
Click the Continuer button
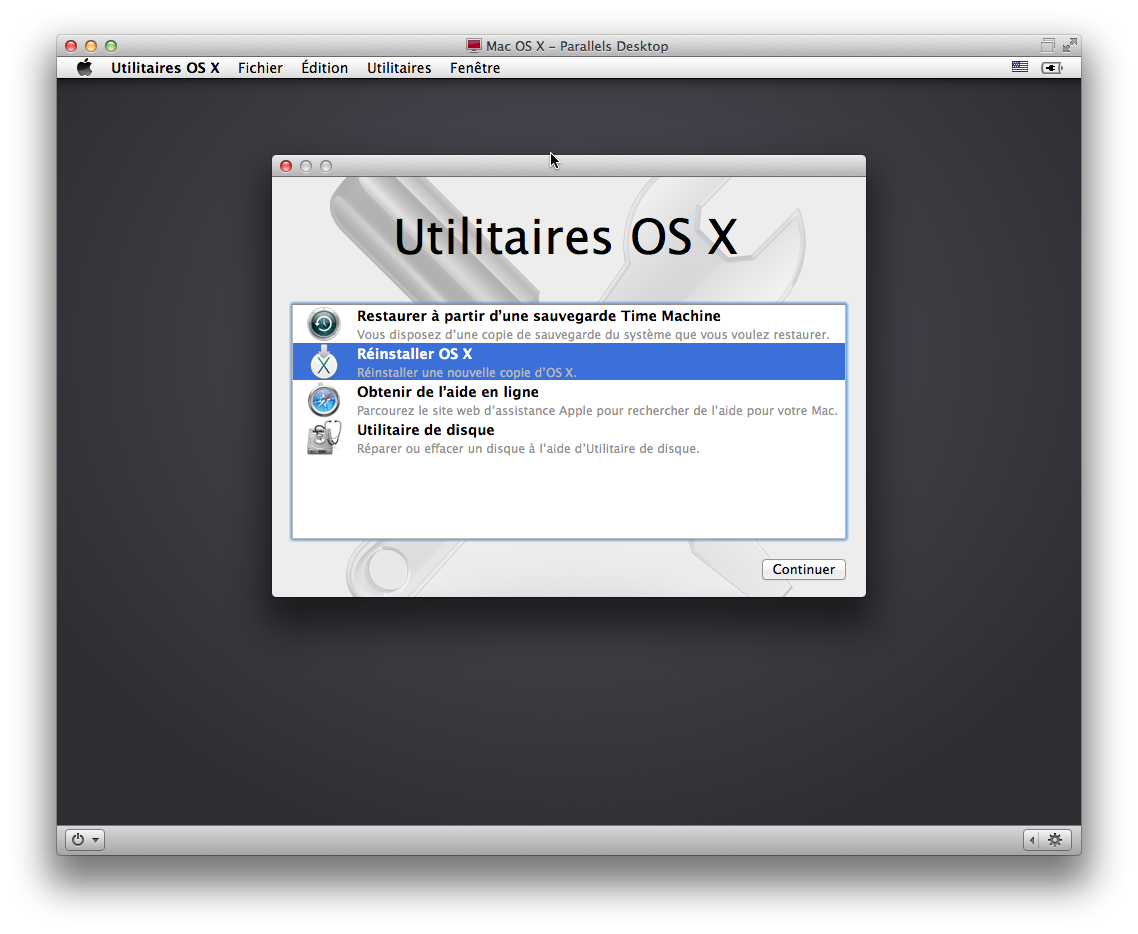[803, 569]
